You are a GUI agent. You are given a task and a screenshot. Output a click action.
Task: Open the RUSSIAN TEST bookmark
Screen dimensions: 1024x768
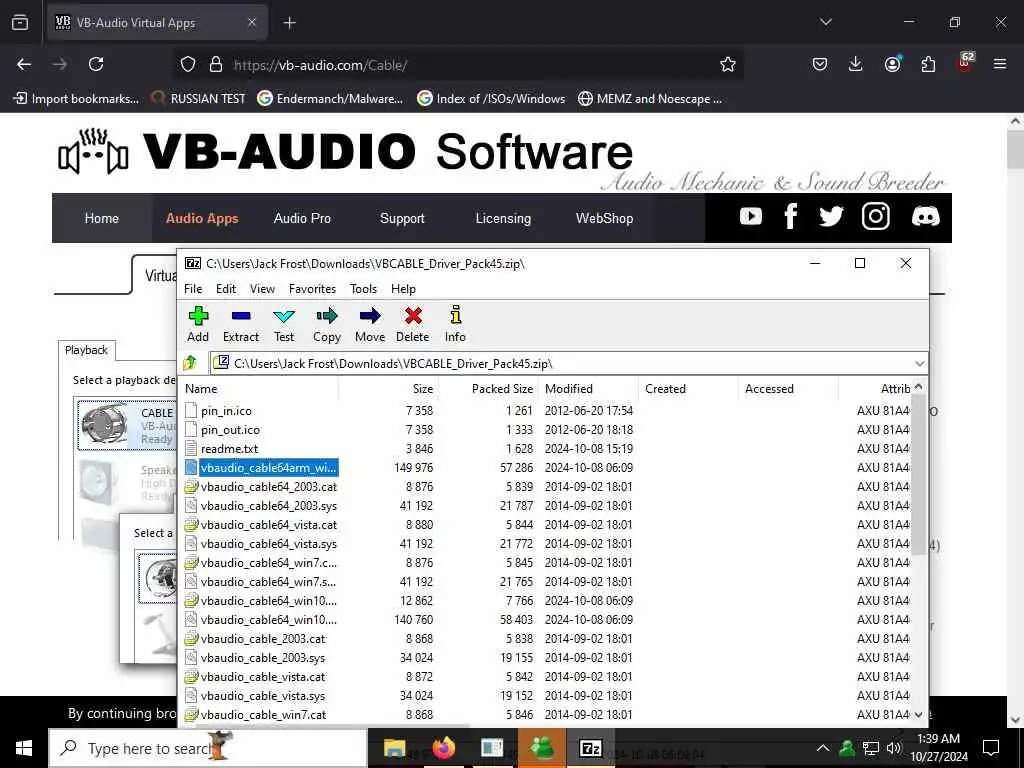198,99
